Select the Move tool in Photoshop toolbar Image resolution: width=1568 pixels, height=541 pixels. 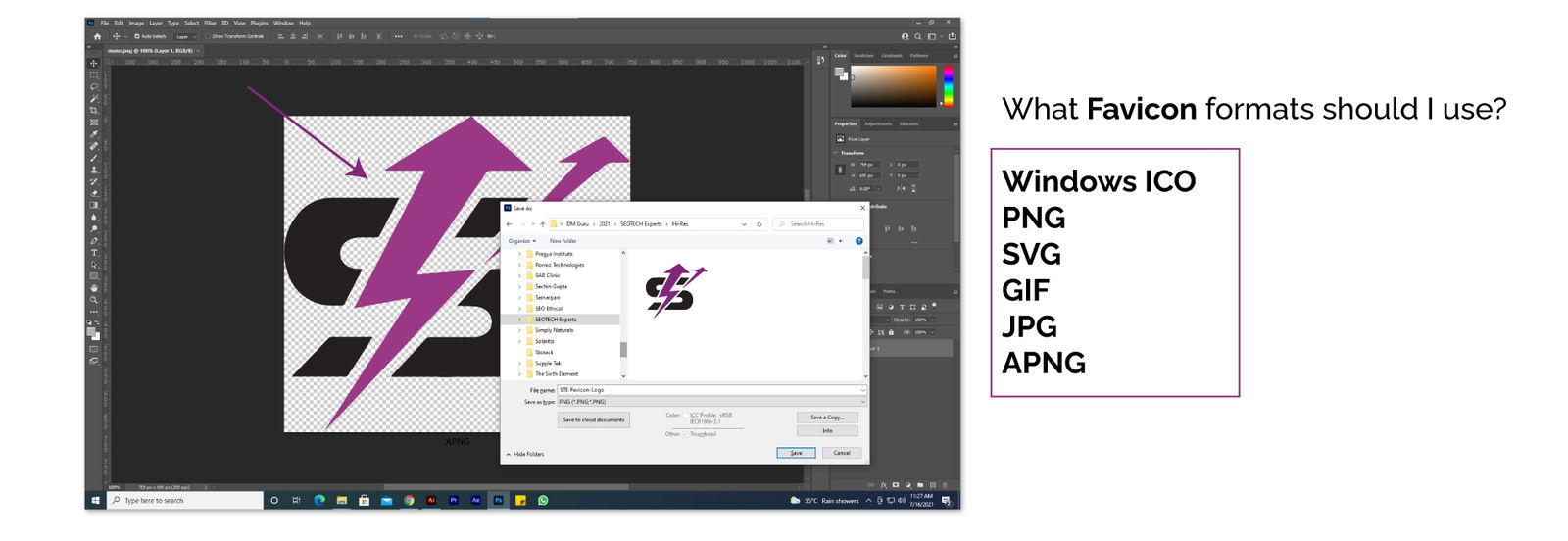click(94, 64)
